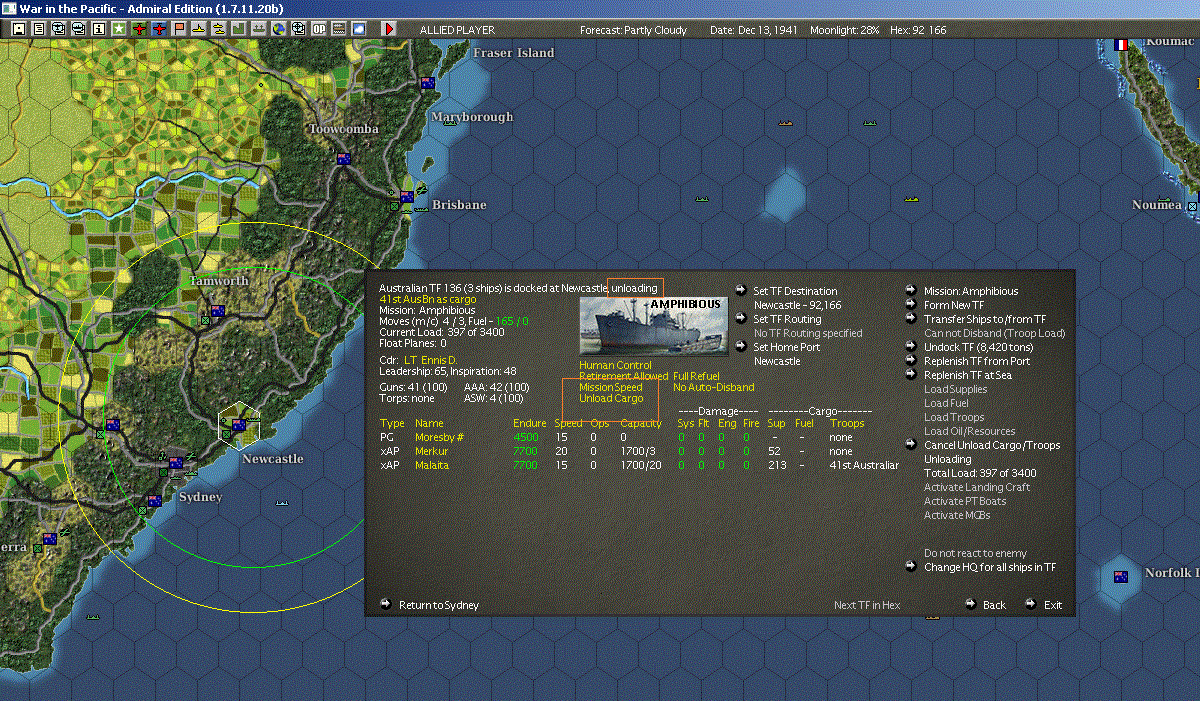
Task: Click Cancel Unload Cargo/Troops
Action: (x=992, y=446)
